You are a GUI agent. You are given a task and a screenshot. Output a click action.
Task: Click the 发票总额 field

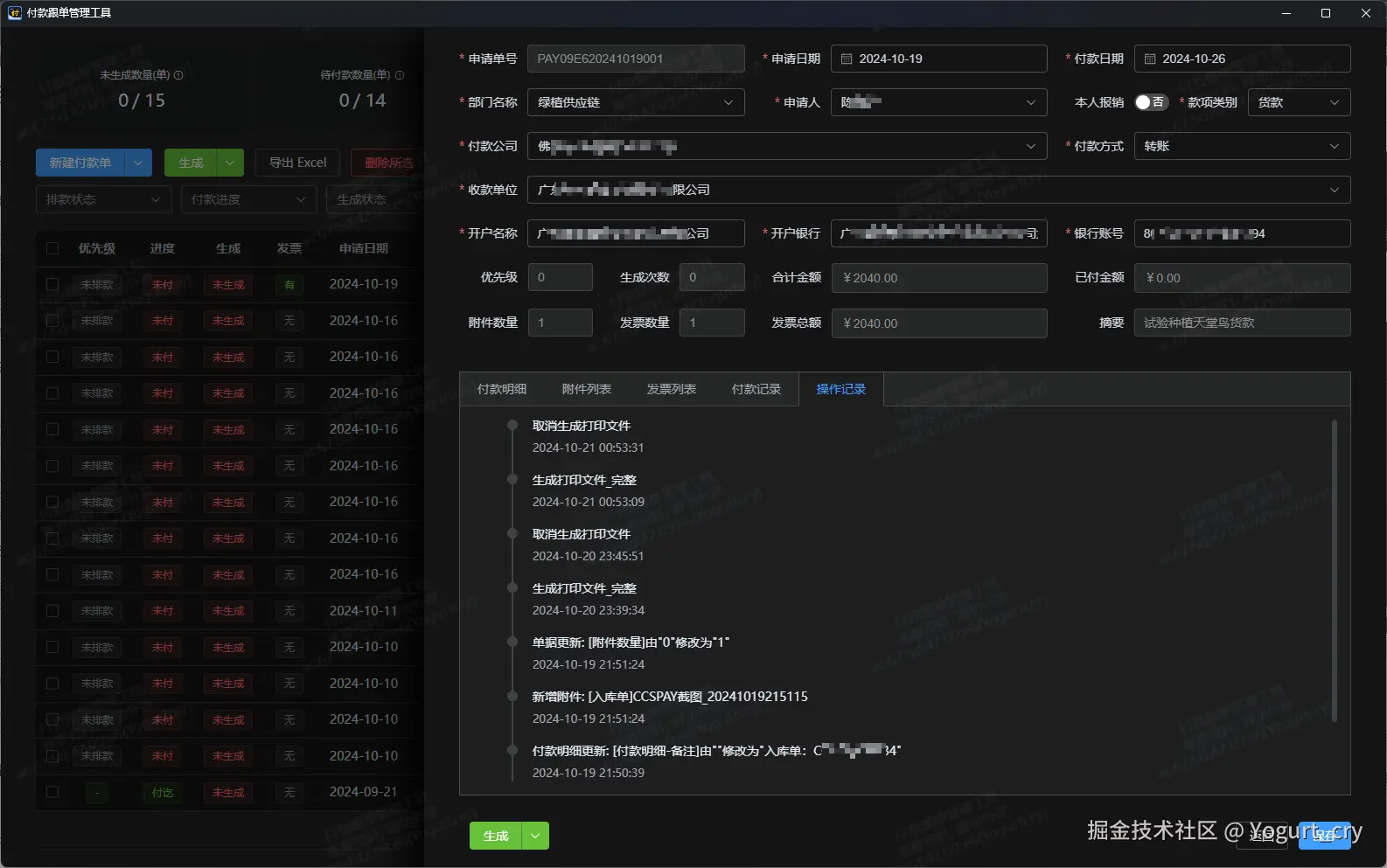pyautogui.click(x=938, y=323)
